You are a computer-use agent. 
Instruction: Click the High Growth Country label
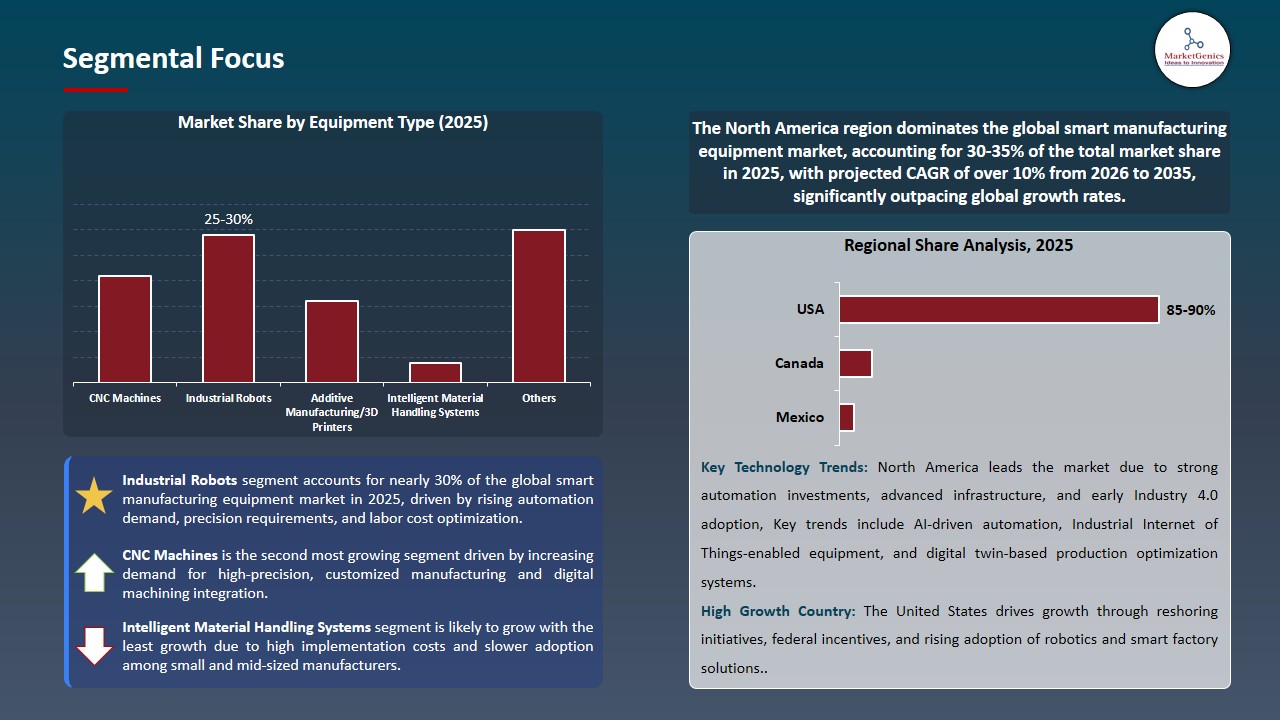pos(778,611)
